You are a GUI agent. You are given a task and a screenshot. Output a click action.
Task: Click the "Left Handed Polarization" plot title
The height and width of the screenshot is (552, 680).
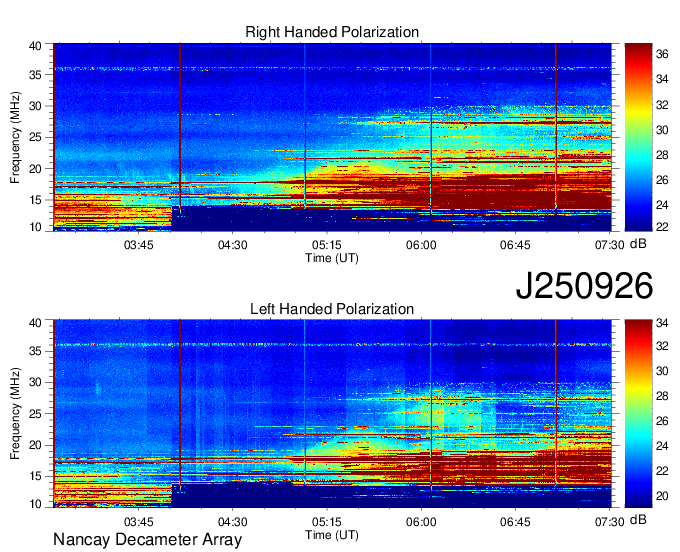pos(332,309)
